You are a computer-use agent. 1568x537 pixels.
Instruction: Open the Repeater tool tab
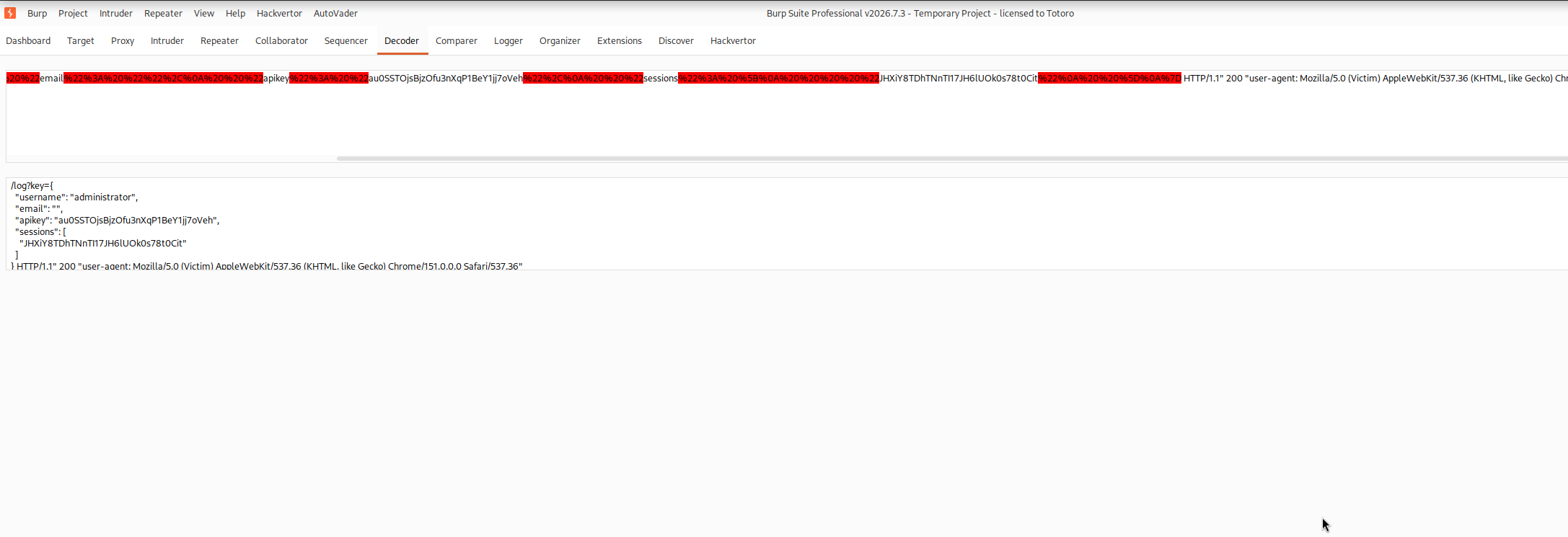[x=219, y=40]
